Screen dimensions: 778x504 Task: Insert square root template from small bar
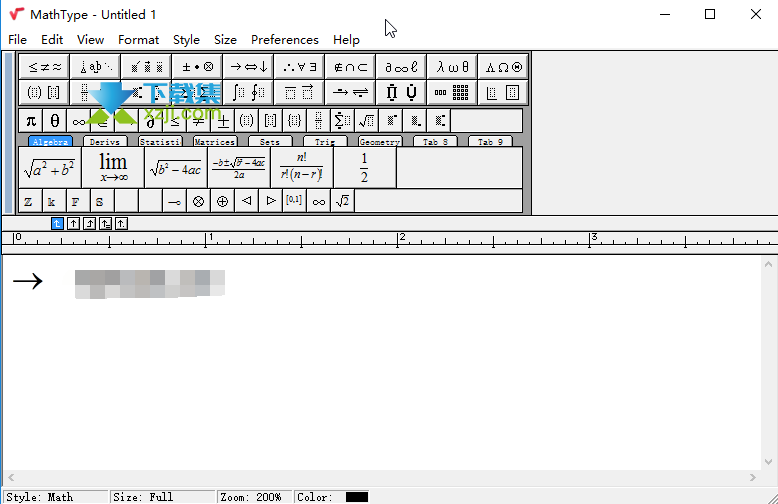coord(367,121)
